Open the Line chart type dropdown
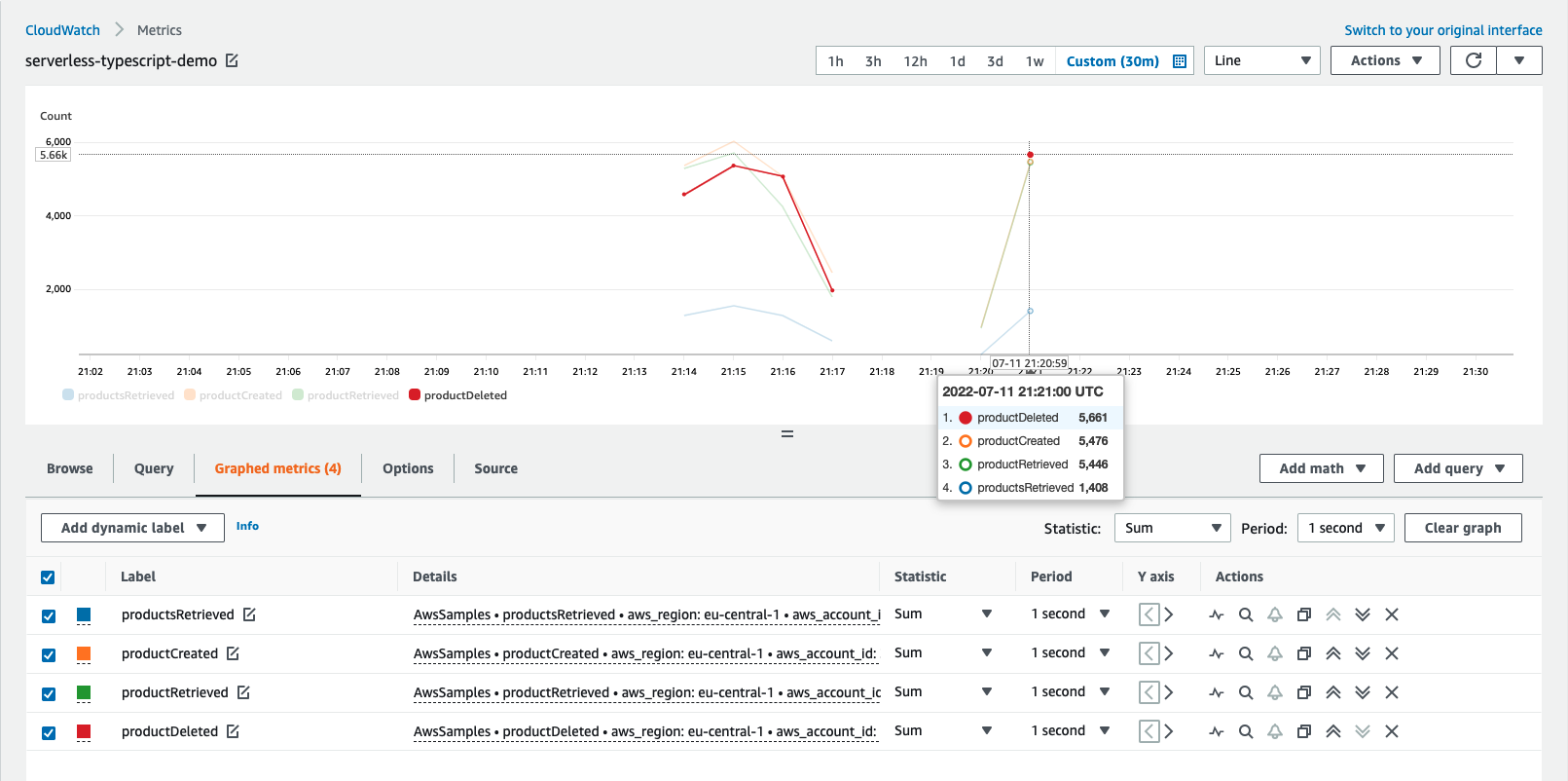 (x=1261, y=60)
